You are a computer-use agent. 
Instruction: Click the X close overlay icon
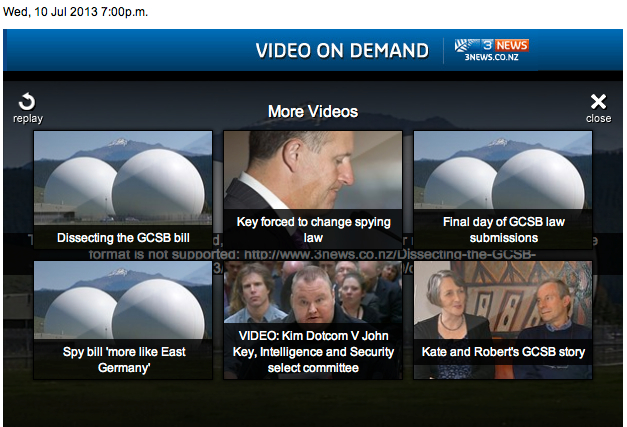coord(598,102)
